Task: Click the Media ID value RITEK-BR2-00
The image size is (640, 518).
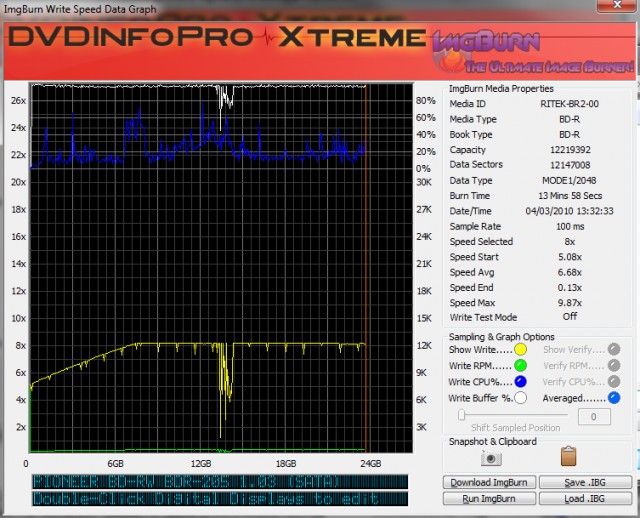Action: tap(569, 104)
